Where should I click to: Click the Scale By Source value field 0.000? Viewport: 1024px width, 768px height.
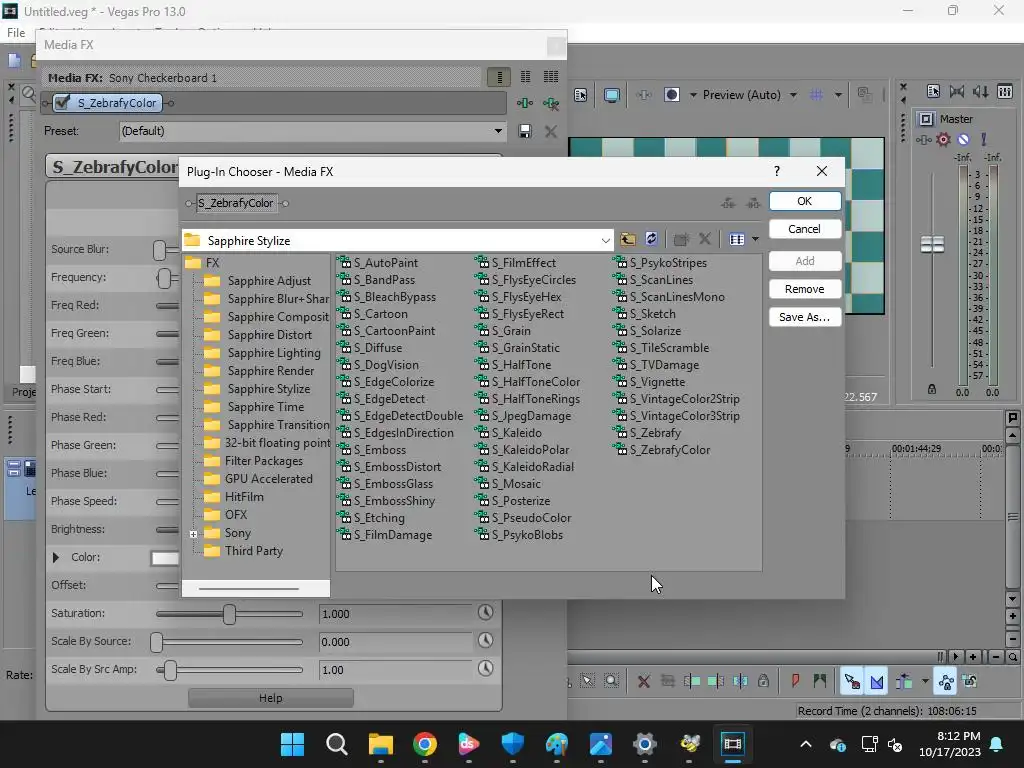pyautogui.click(x=395, y=642)
